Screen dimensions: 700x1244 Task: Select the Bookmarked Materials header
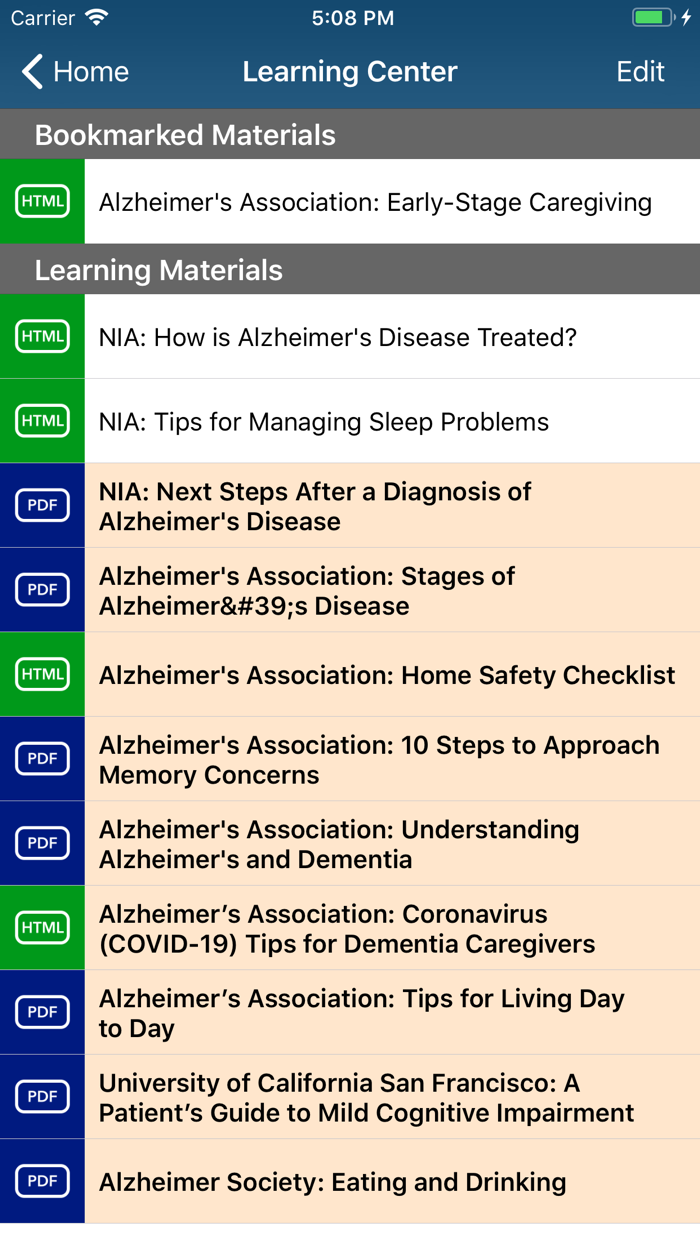(185, 134)
